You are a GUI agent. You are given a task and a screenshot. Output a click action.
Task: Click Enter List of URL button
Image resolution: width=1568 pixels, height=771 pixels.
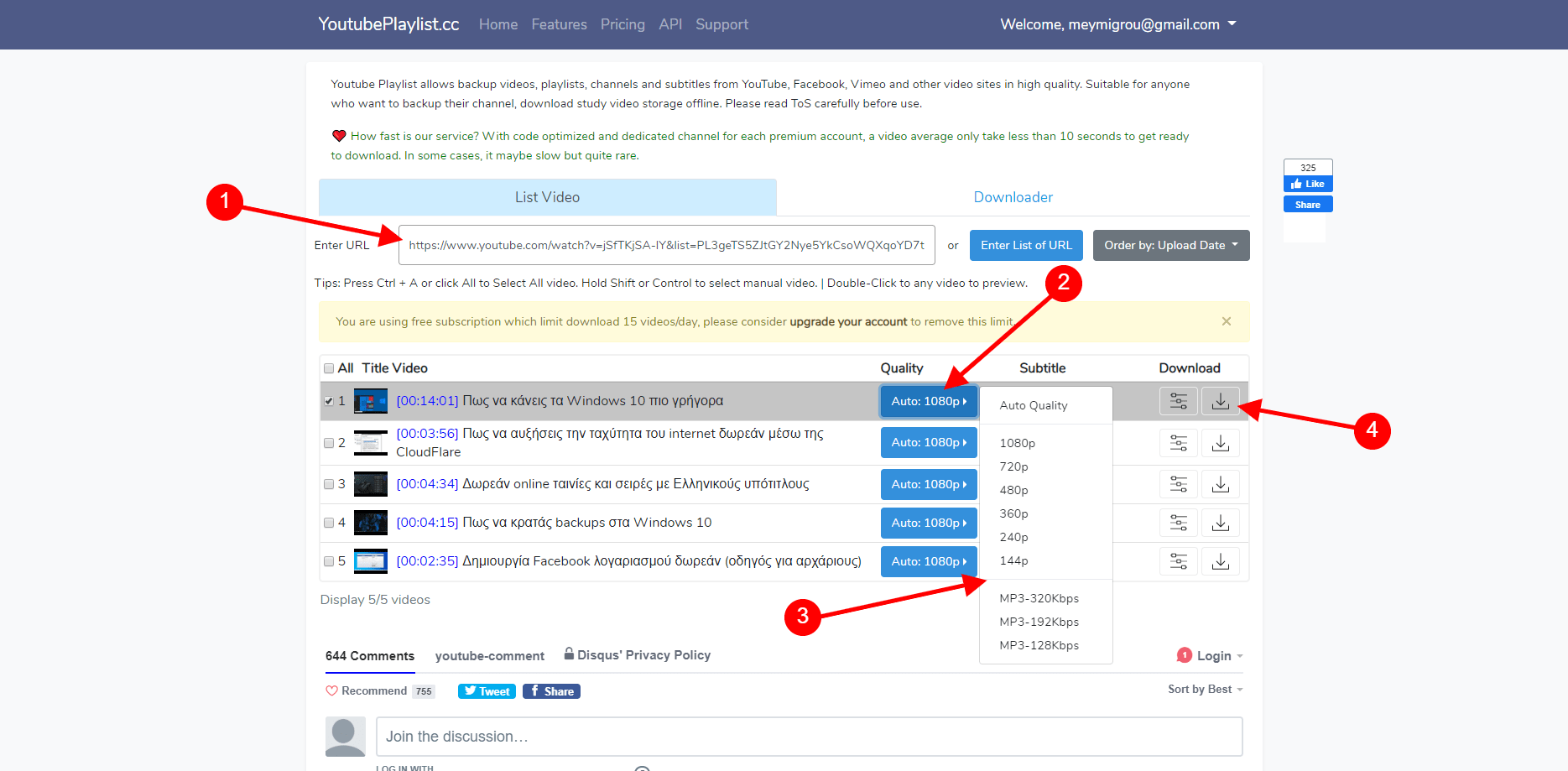(x=1025, y=245)
